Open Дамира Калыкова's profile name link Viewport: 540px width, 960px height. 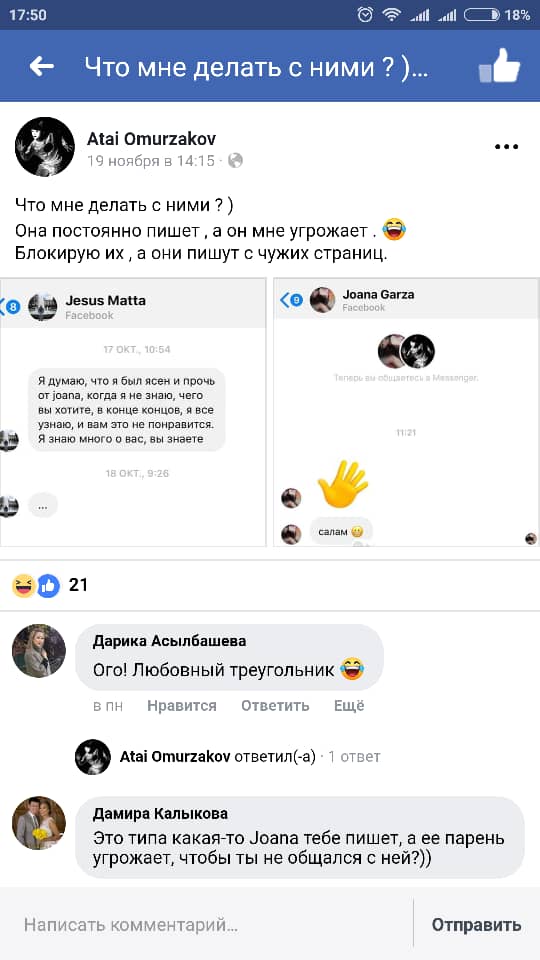160,814
